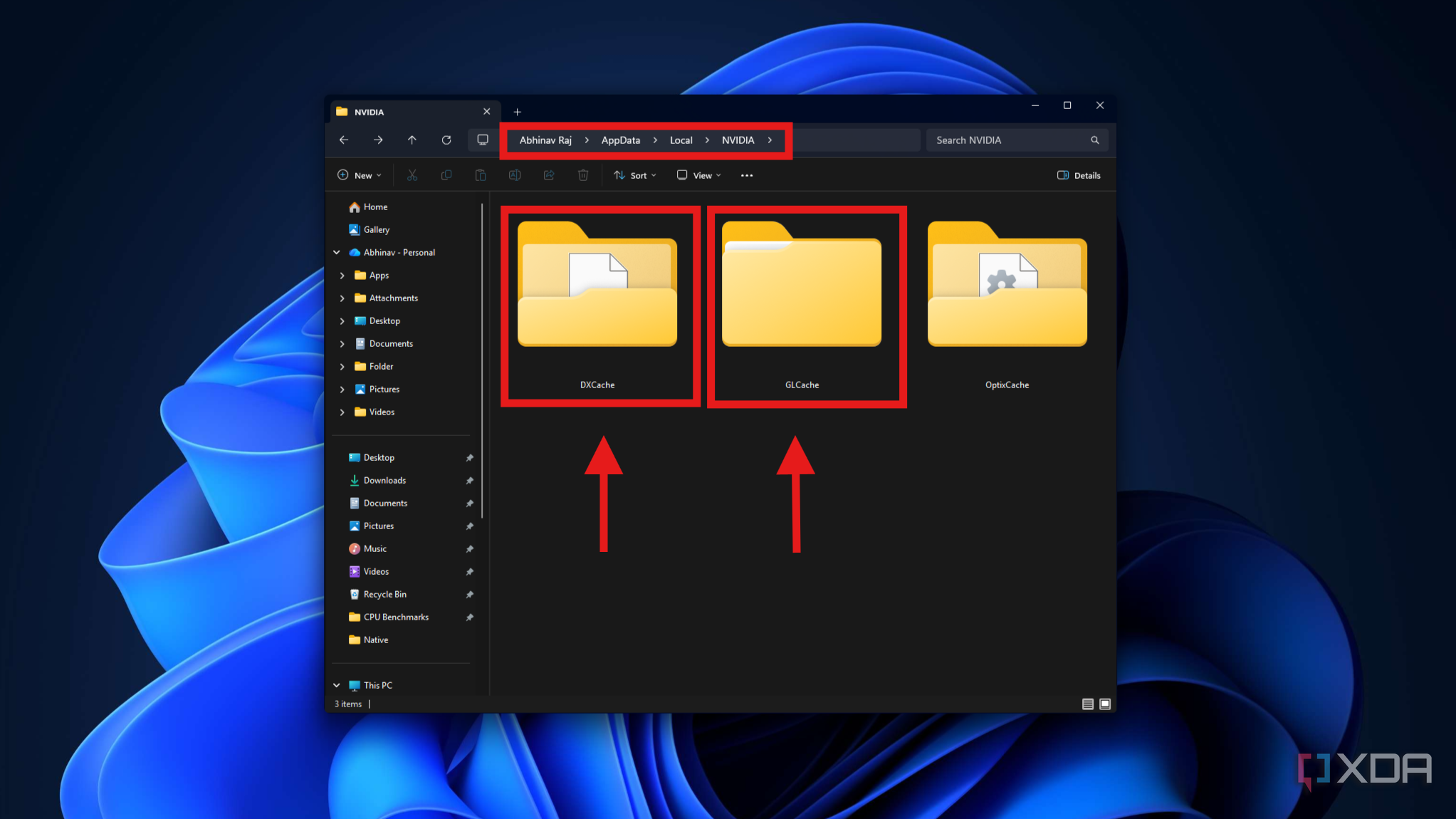Image resolution: width=1456 pixels, height=819 pixels.
Task: Click the Search NVIDIA input field
Action: pyautogui.click(x=1017, y=140)
